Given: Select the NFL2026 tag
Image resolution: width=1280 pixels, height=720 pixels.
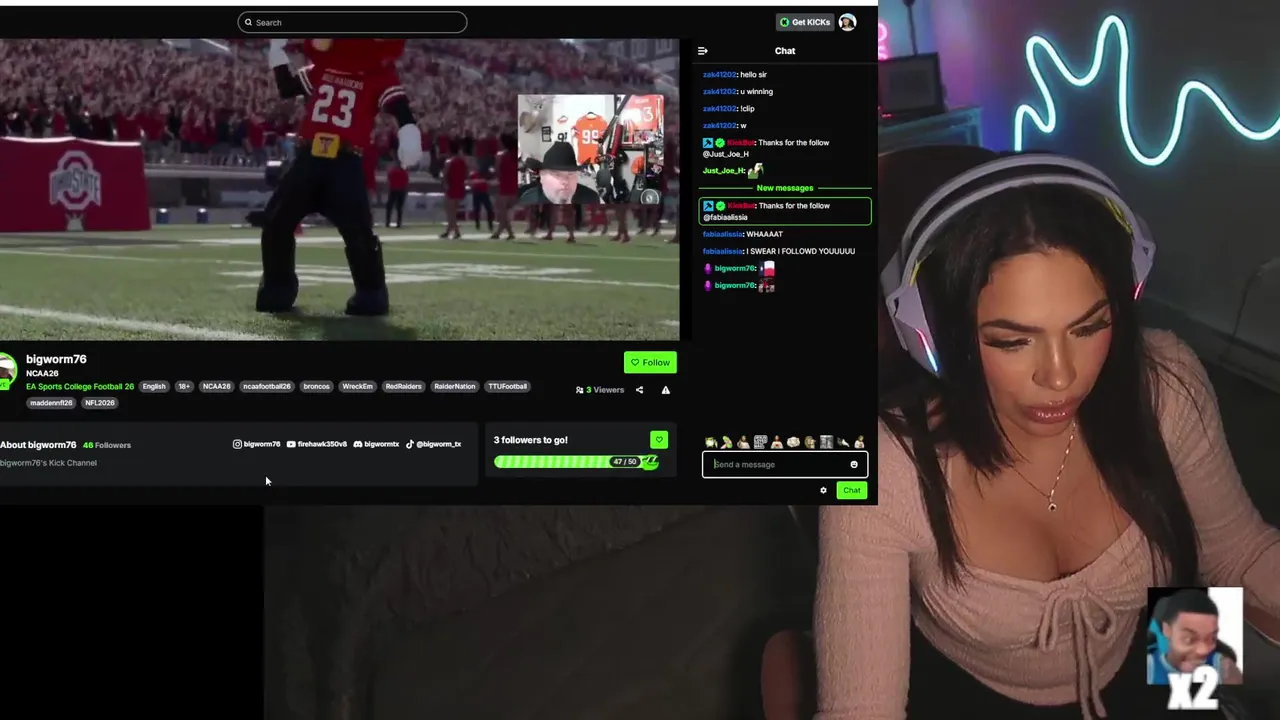Looking at the screenshot, I should point(100,403).
